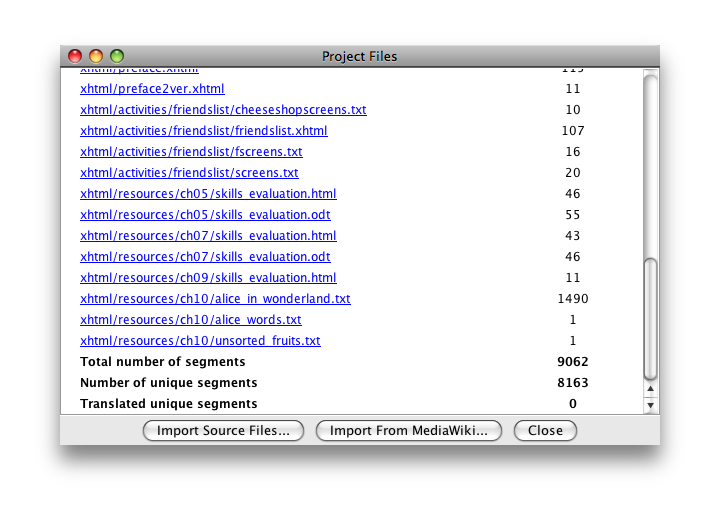720x520 pixels.
Task: Open the preface2ver.xhtml file link
Action: [152, 89]
